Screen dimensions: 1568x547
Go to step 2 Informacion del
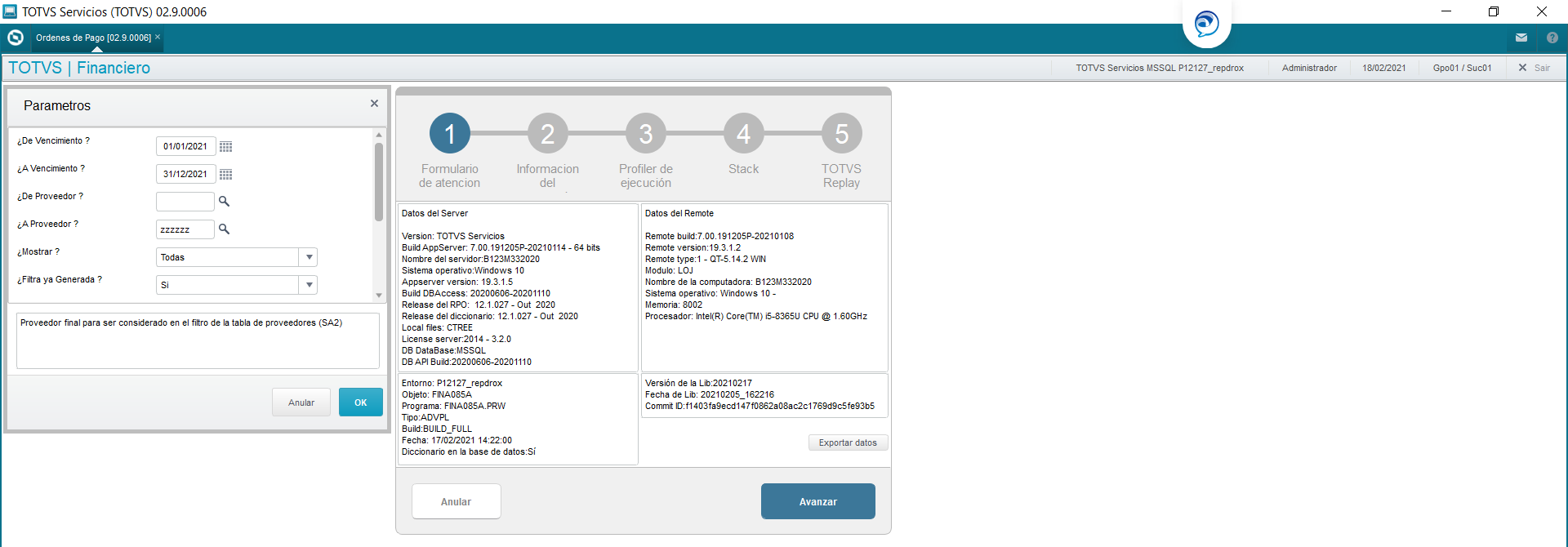pos(548,133)
